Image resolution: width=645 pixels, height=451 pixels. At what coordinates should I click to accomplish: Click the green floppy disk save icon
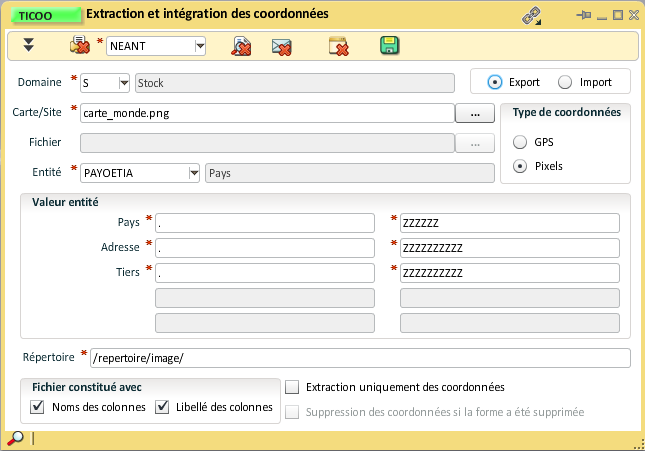[x=389, y=45]
